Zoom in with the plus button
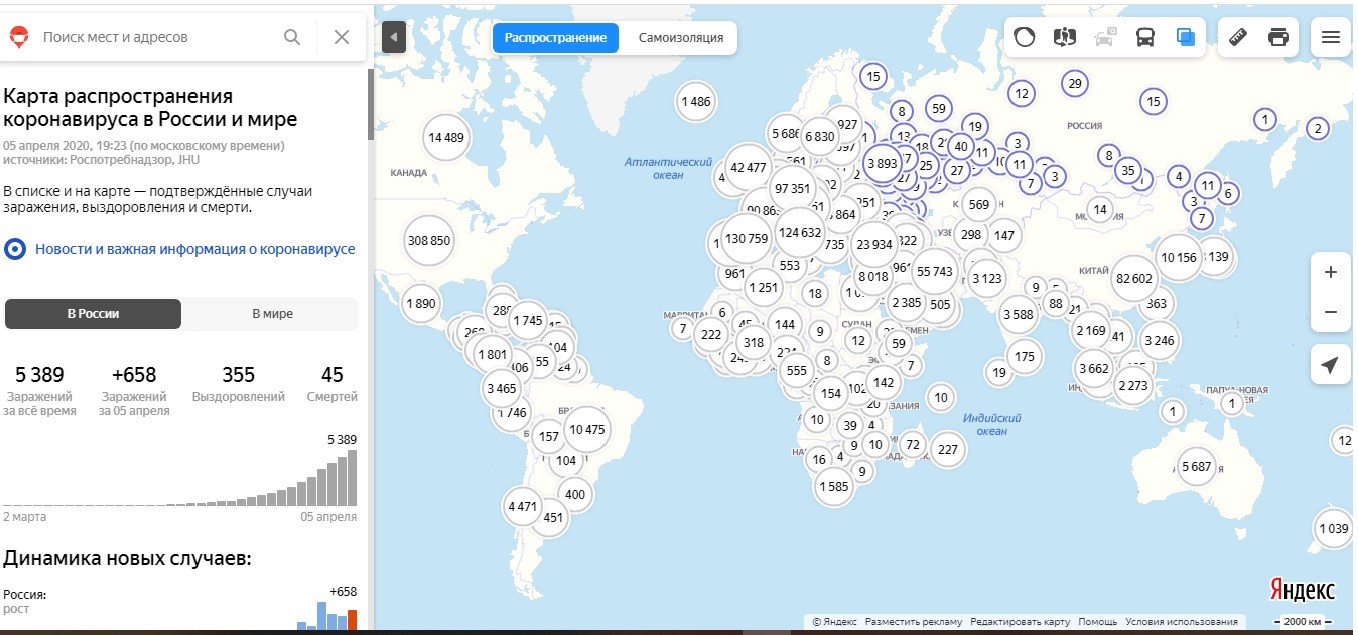The image size is (1358, 635). [x=1330, y=272]
